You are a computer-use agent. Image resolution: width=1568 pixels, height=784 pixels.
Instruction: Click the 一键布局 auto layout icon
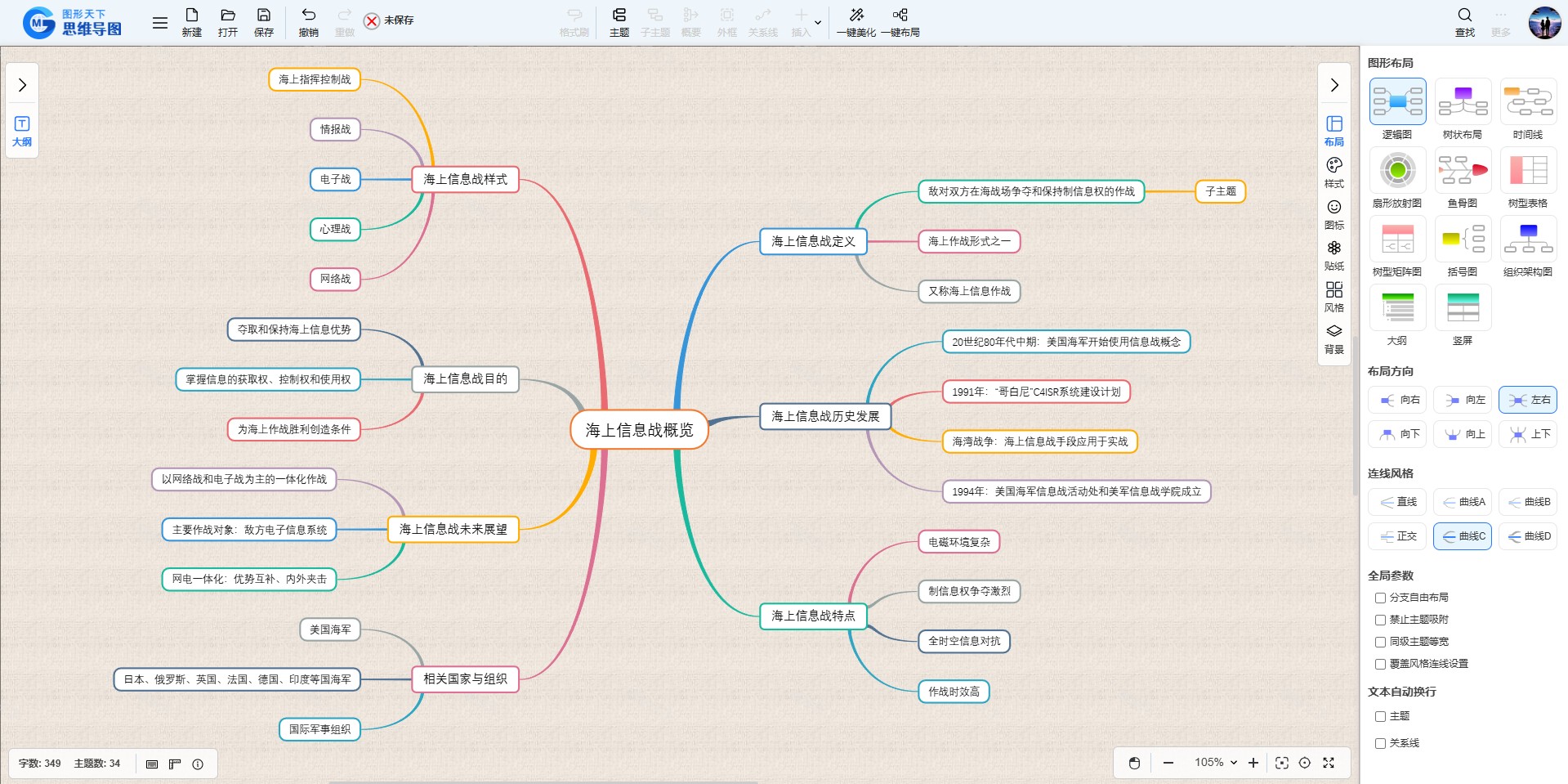click(900, 16)
